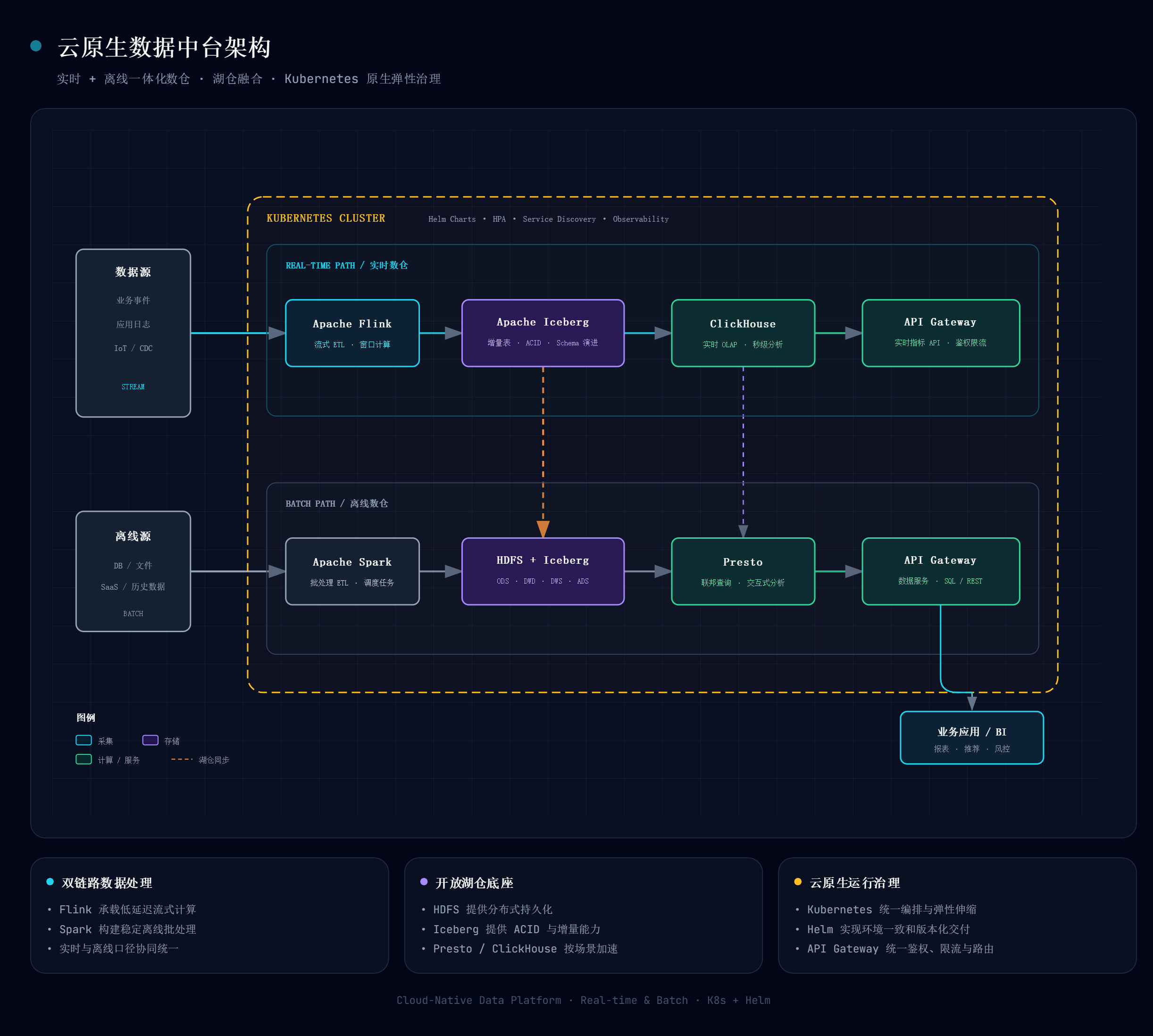Select the Apache Iceberg node
The width and height of the screenshot is (1153, 1036).
pos(543,333)
